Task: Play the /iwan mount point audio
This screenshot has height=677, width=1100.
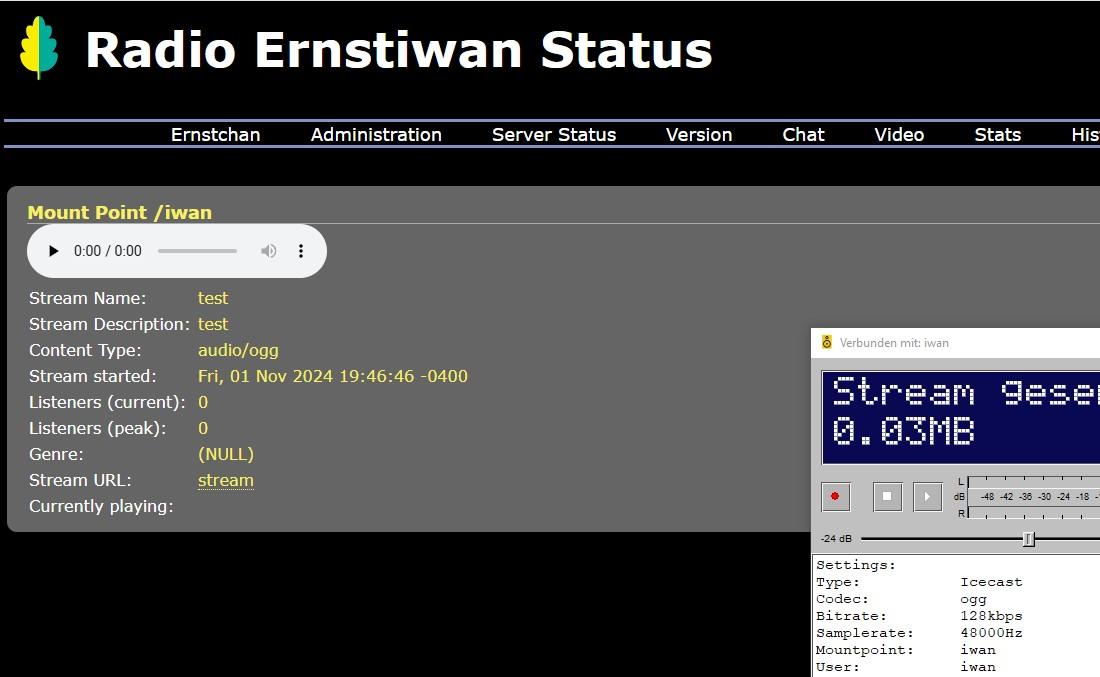Action: point(53,251)
